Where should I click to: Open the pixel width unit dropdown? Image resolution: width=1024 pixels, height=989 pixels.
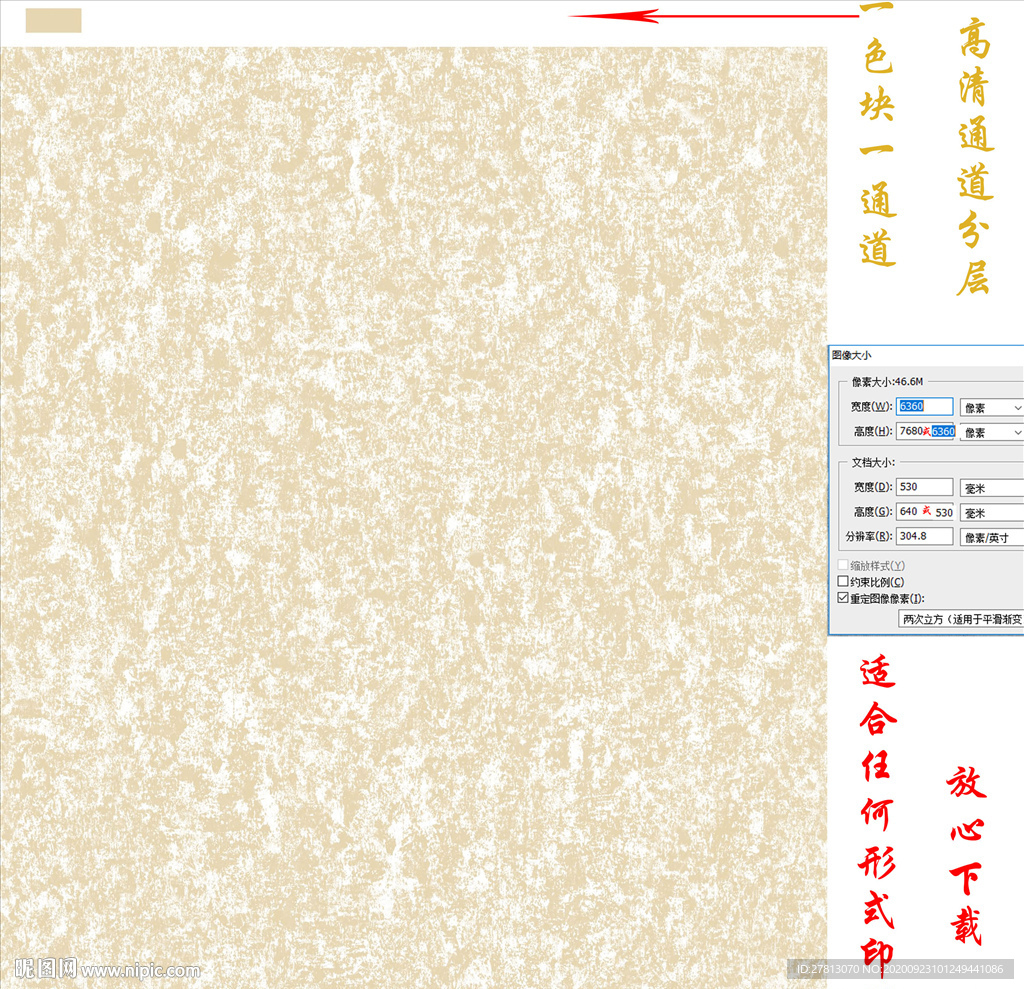pos(991,408)
